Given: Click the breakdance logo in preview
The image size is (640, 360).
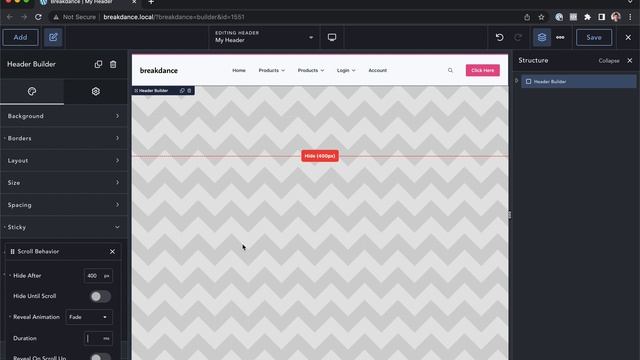Looking at the screenshot, I should click(x=159, y=71).
